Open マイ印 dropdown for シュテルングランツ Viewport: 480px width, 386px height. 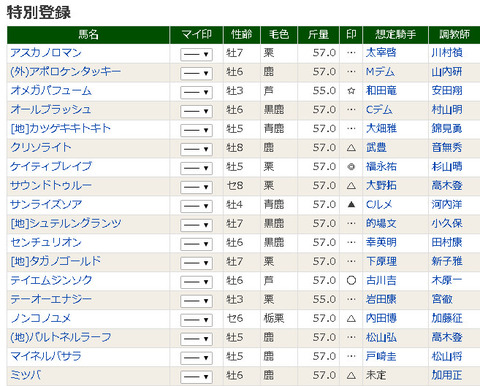coord(196,225)
